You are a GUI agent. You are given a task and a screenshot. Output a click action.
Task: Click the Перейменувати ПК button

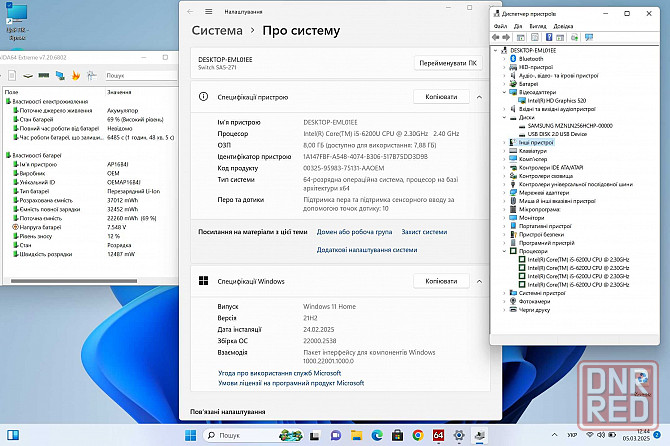coord(448,63)
